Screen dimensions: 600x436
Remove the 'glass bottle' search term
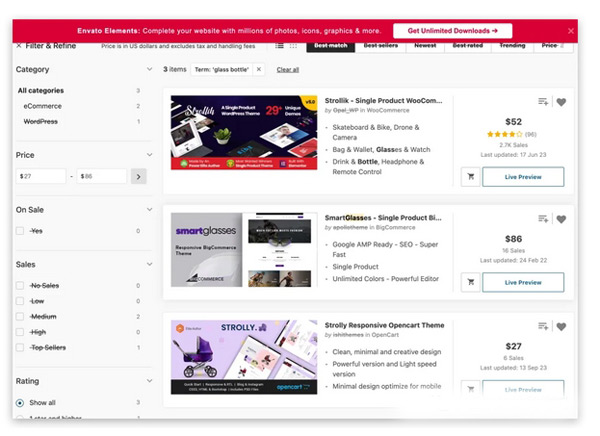click(258, 69)
